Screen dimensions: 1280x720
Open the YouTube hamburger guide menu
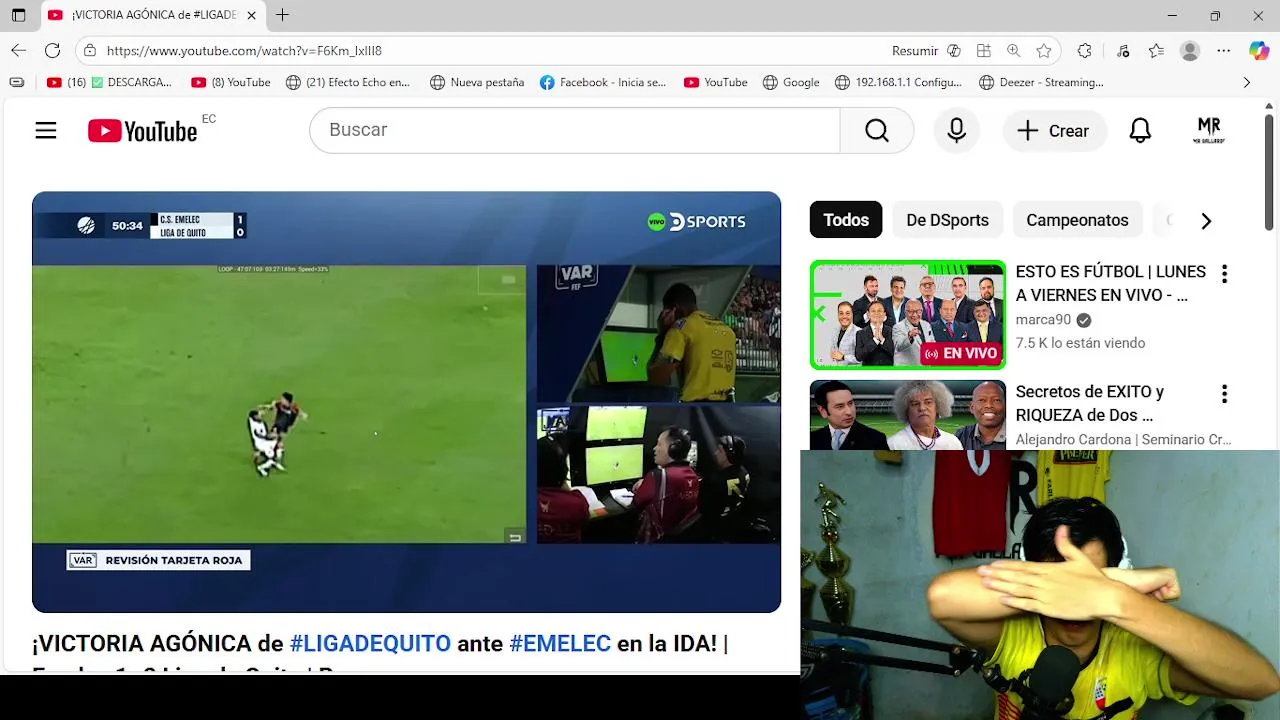tap(46, 130)
